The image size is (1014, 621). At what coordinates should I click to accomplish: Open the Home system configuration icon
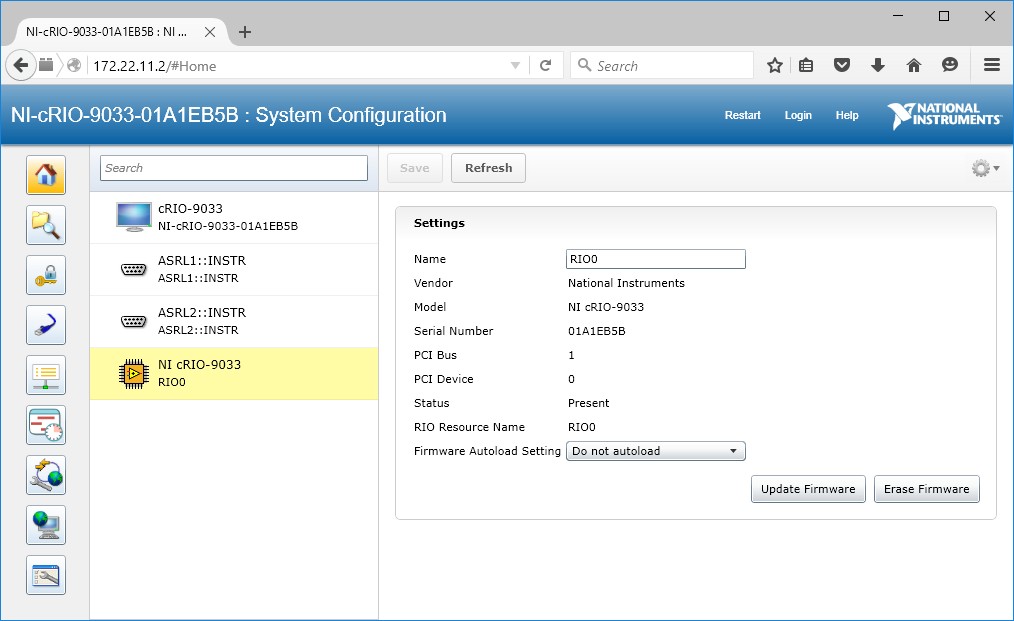(46, 175)
